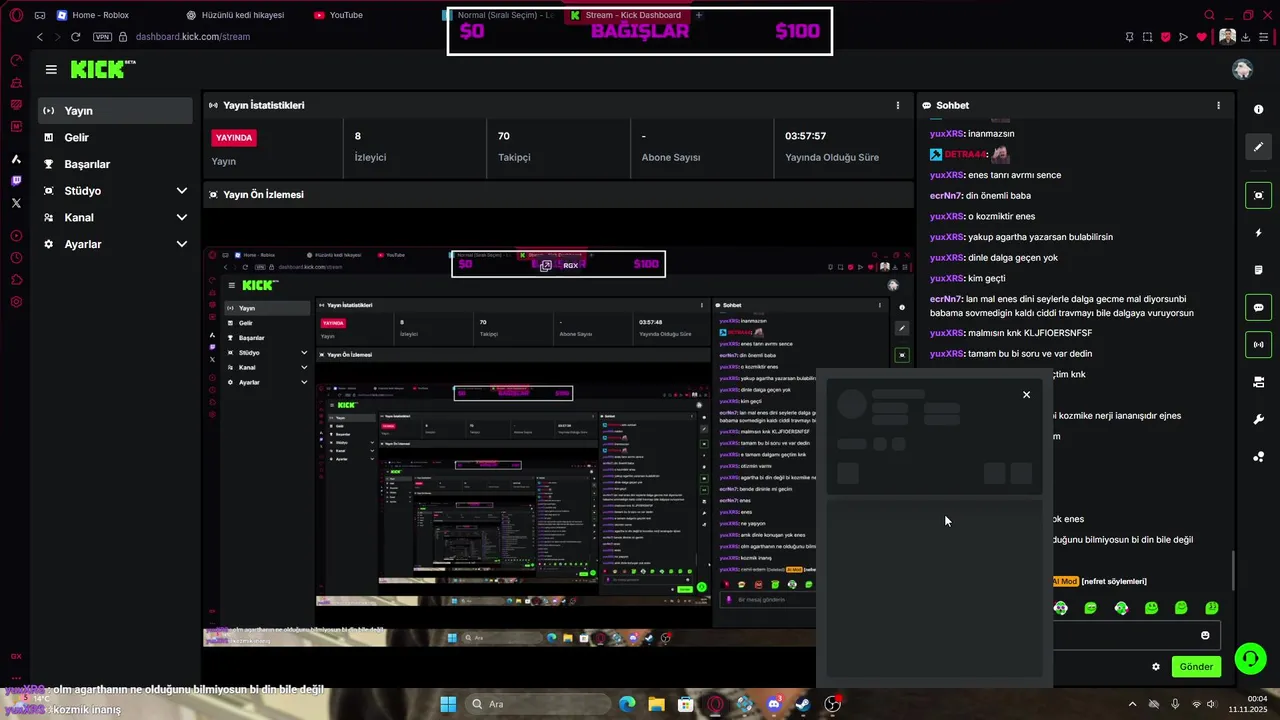Click username ecrNn7 on din önemli baba
1280x720 pixels.
[945, 196]
